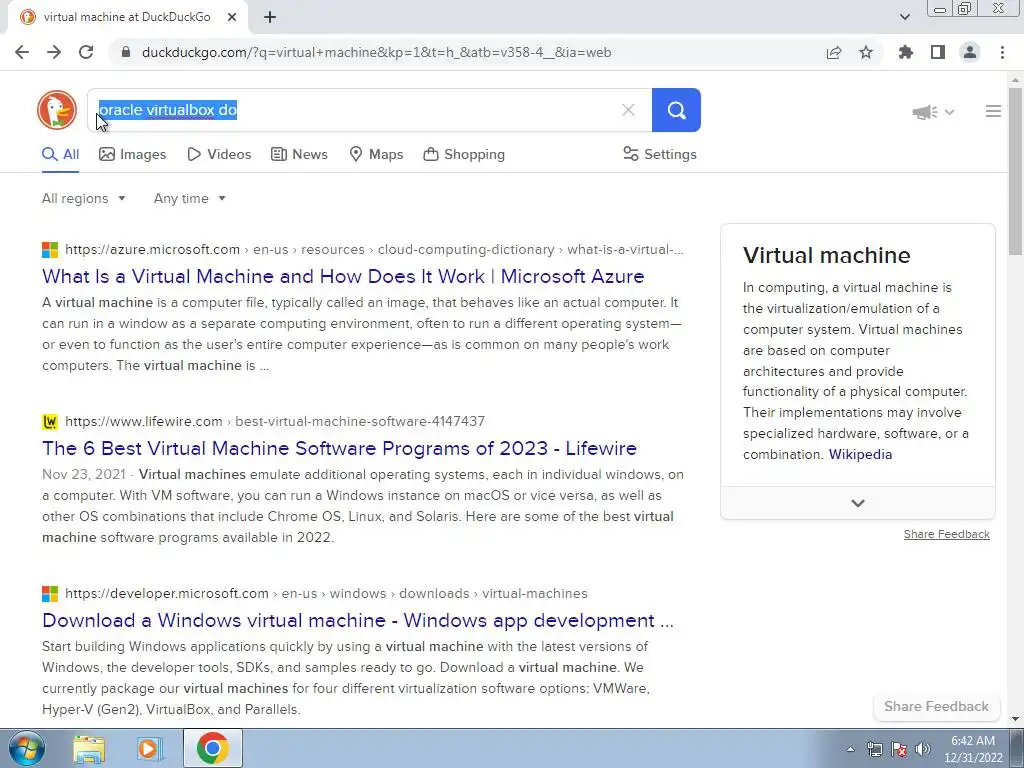The width and height of the screenshot is (1024, 768).
Task: Click the Chrome taskbar icon
Action: [212, 748]
